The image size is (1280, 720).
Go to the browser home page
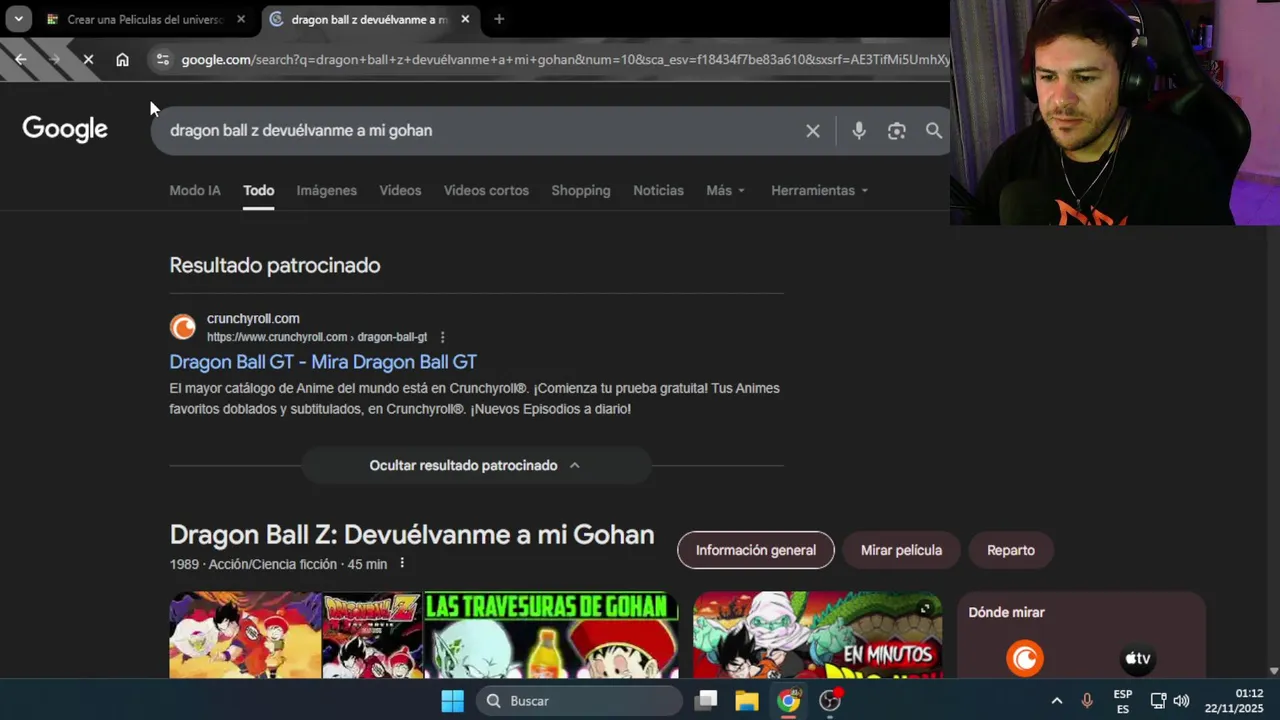pos(122,60)
